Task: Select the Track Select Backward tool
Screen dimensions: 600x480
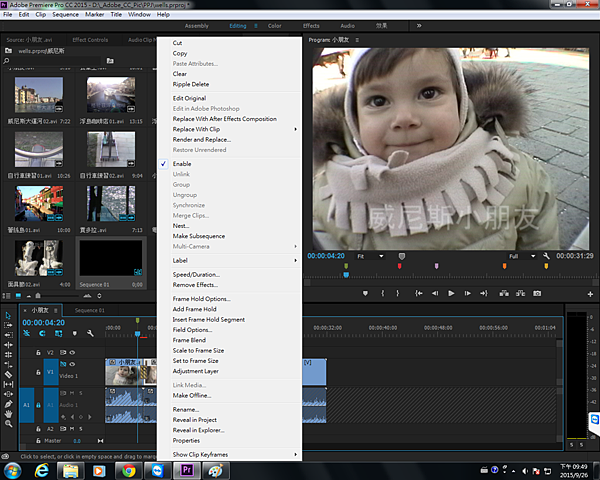Action: 8,335
